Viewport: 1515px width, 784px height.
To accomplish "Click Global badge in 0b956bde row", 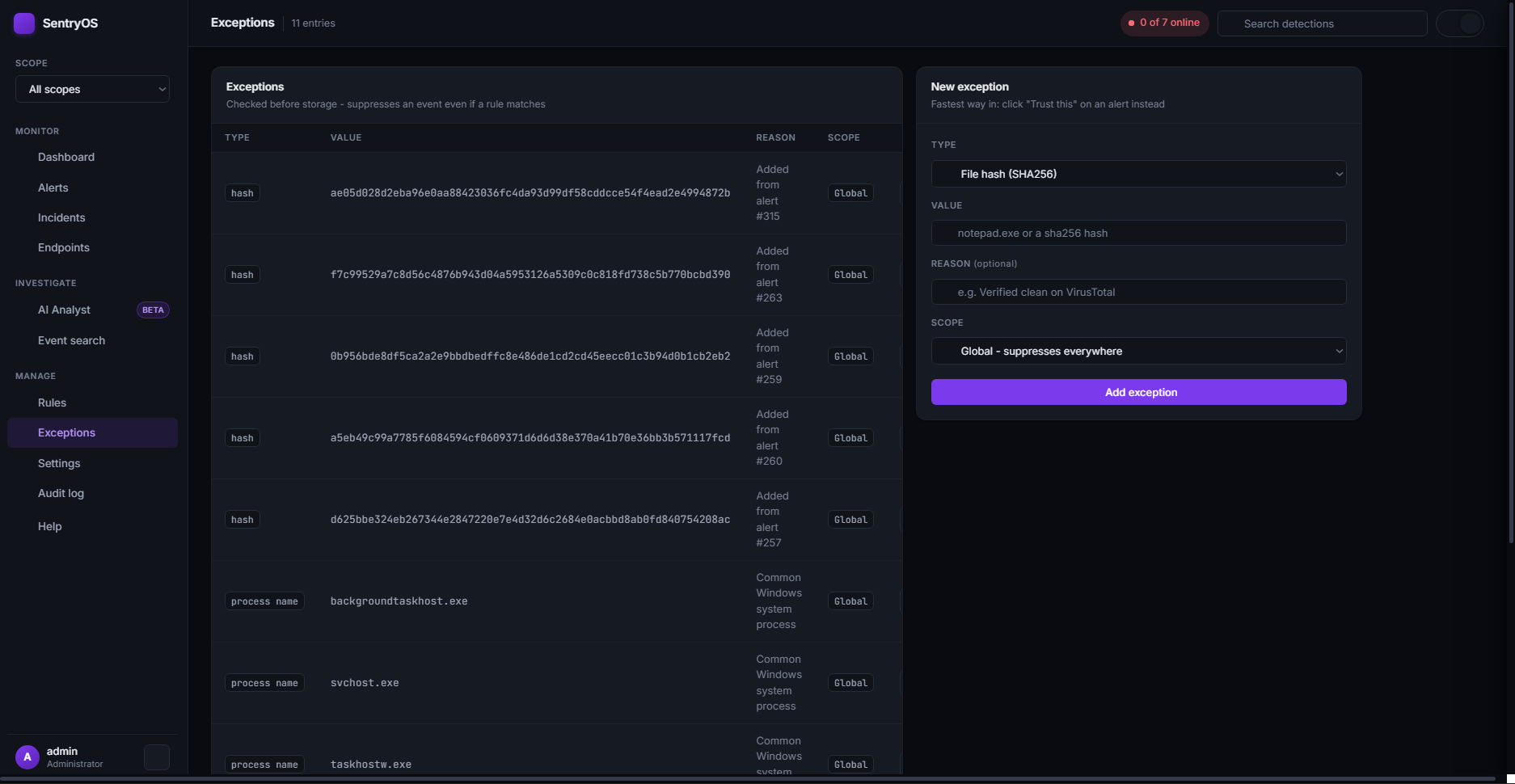I will pyautogui.click(x=850, y=356).
